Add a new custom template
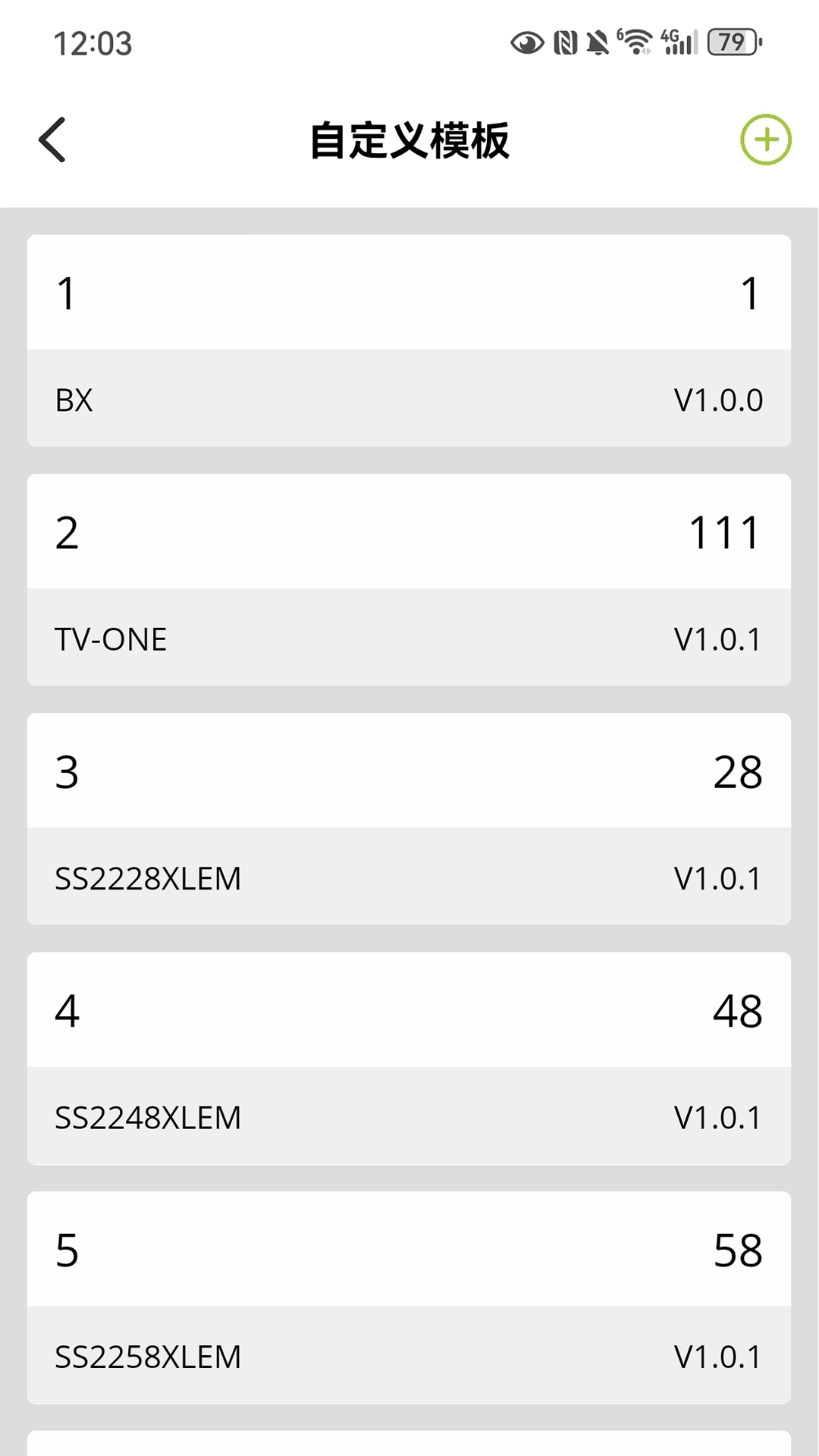 click(x=765, y=140)
